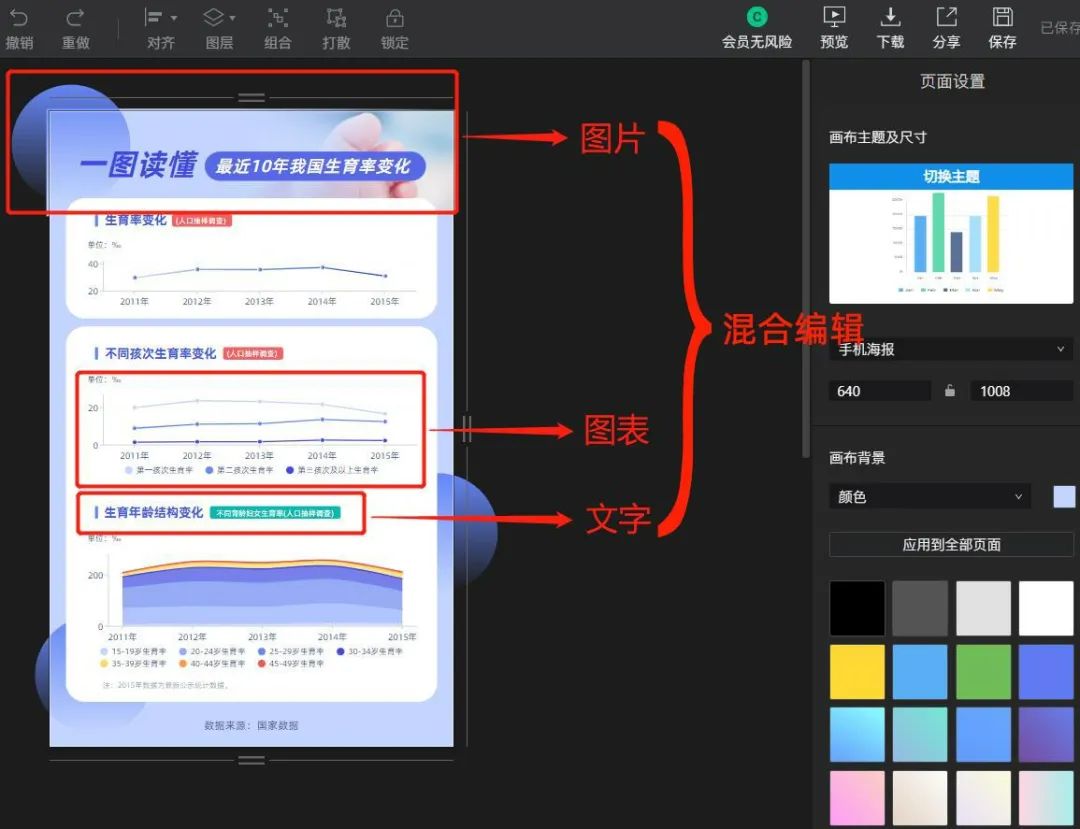Open the 手机海报 canvas size dropdown

[951, 349]
